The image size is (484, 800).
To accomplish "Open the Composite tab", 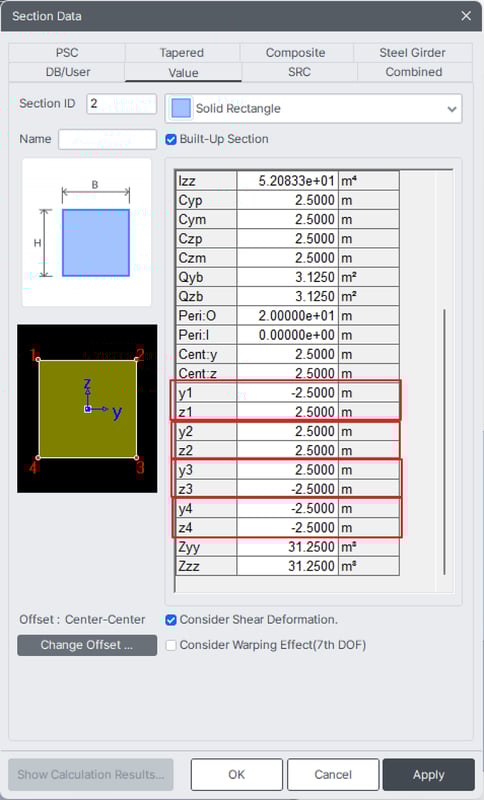I will pyautogui.click(x=296, y=53).
